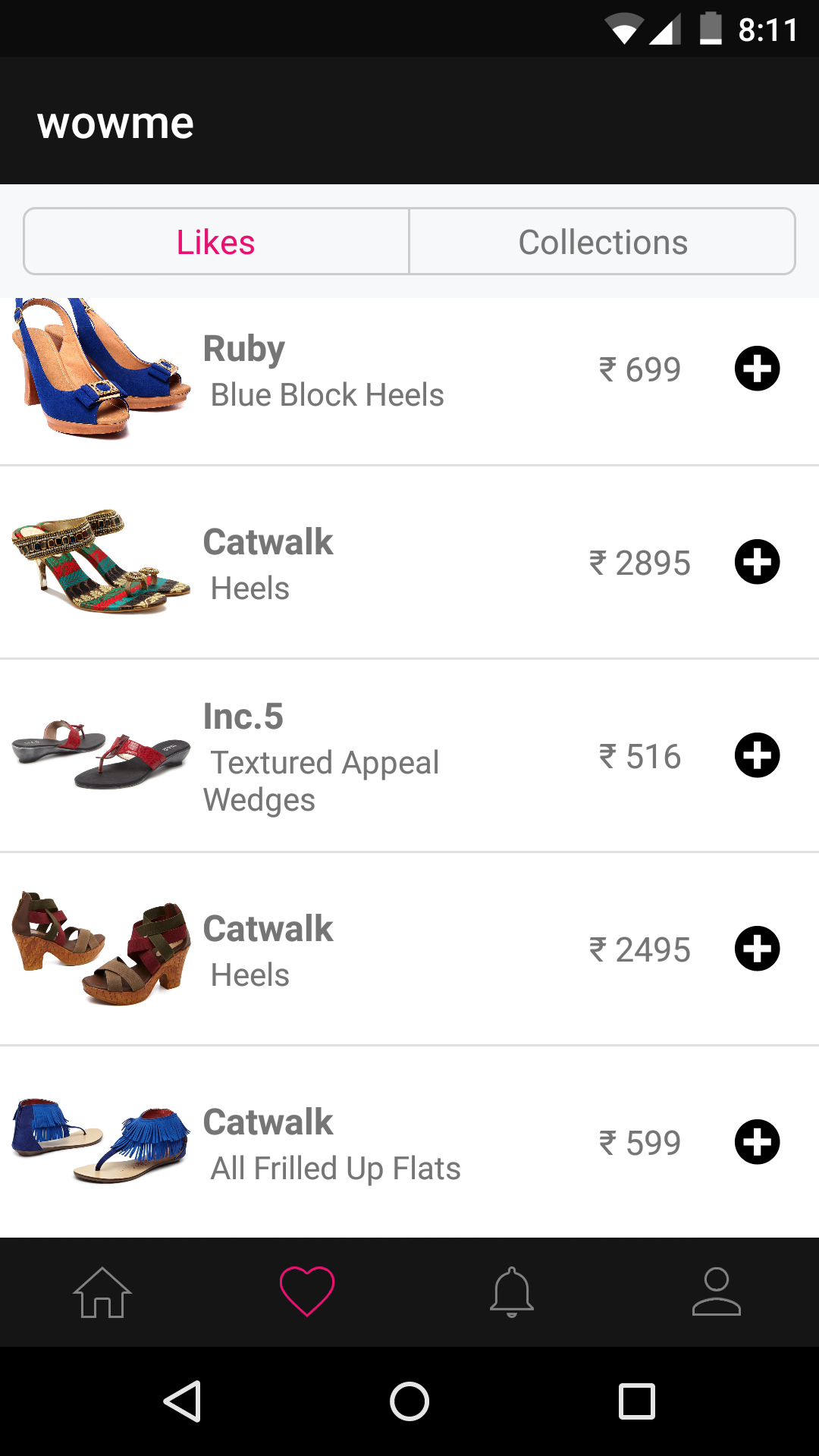Open the user profile icon
Image resolution: width=819 pixels, height=1456 pixels.
tap(716, 1292)
